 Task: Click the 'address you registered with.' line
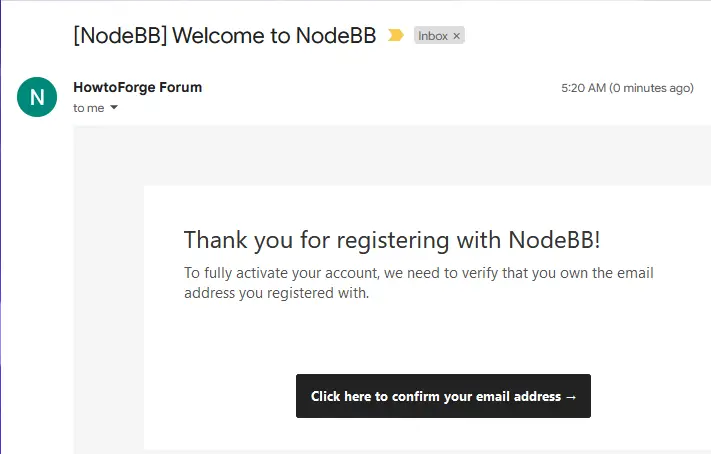(x=277, y=293)
